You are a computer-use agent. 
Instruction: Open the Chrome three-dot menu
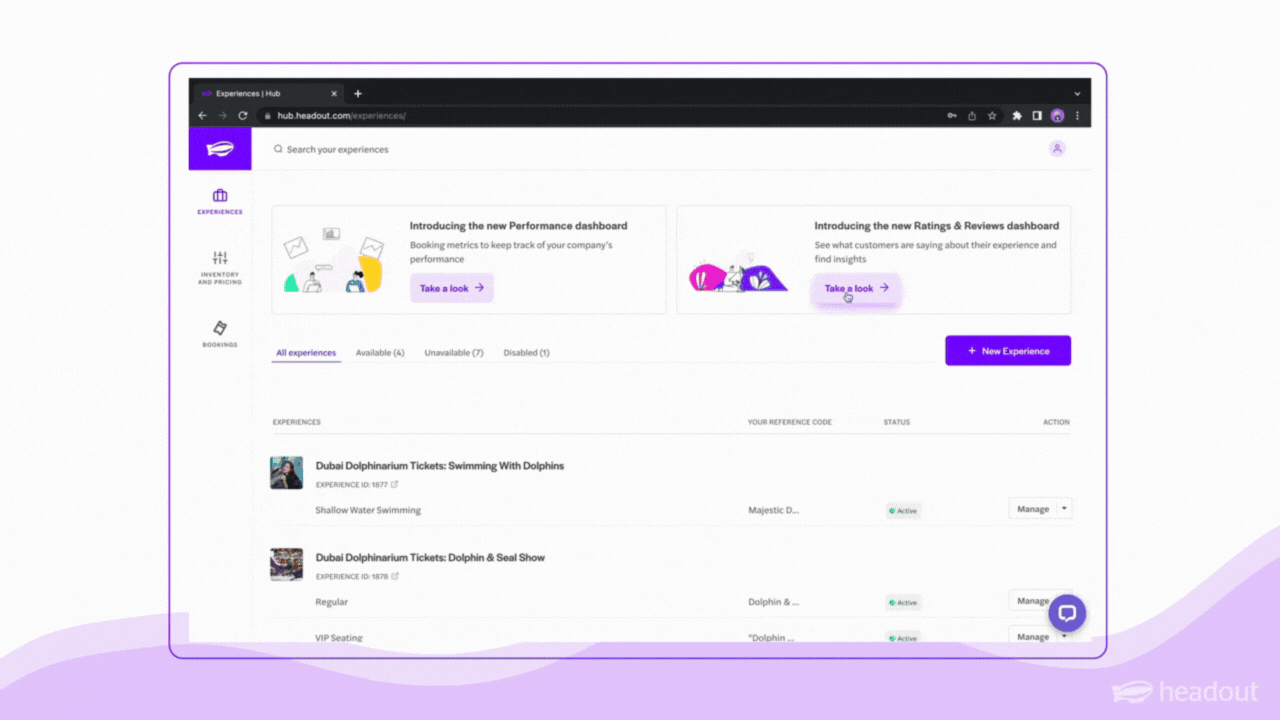(1077, 116)
